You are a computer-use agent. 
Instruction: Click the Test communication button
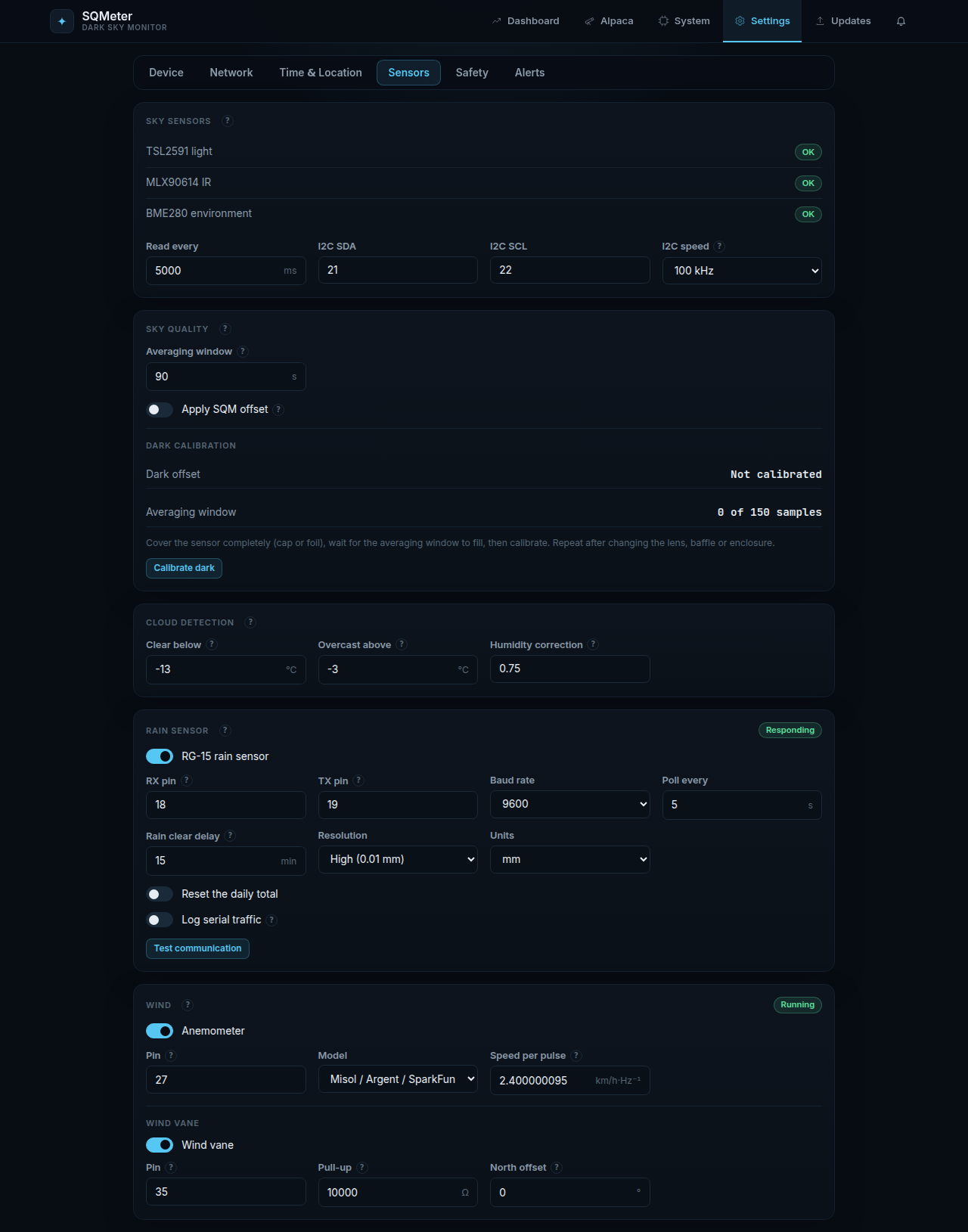click(197, 948)
